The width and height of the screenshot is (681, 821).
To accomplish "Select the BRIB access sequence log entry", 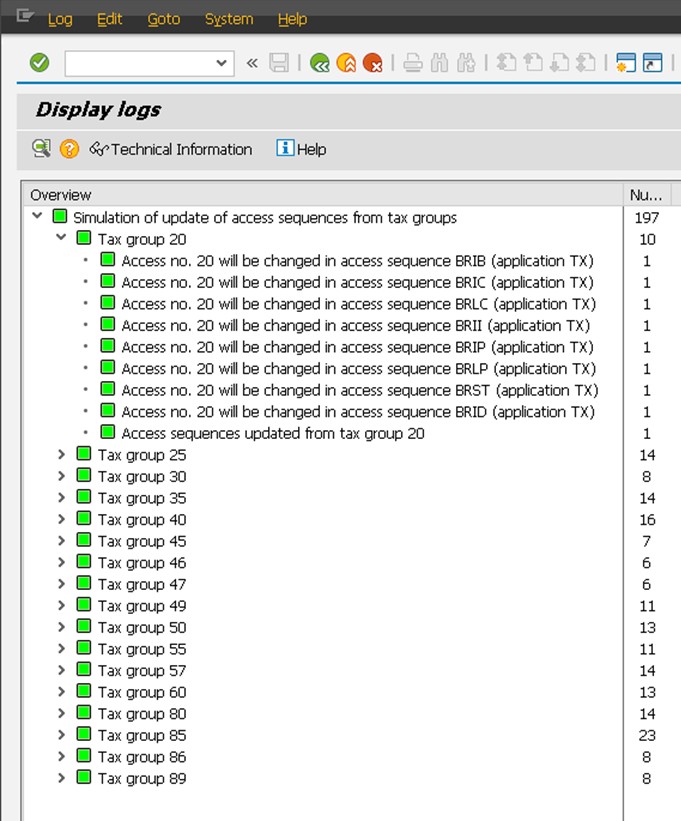I will point(357,261).
